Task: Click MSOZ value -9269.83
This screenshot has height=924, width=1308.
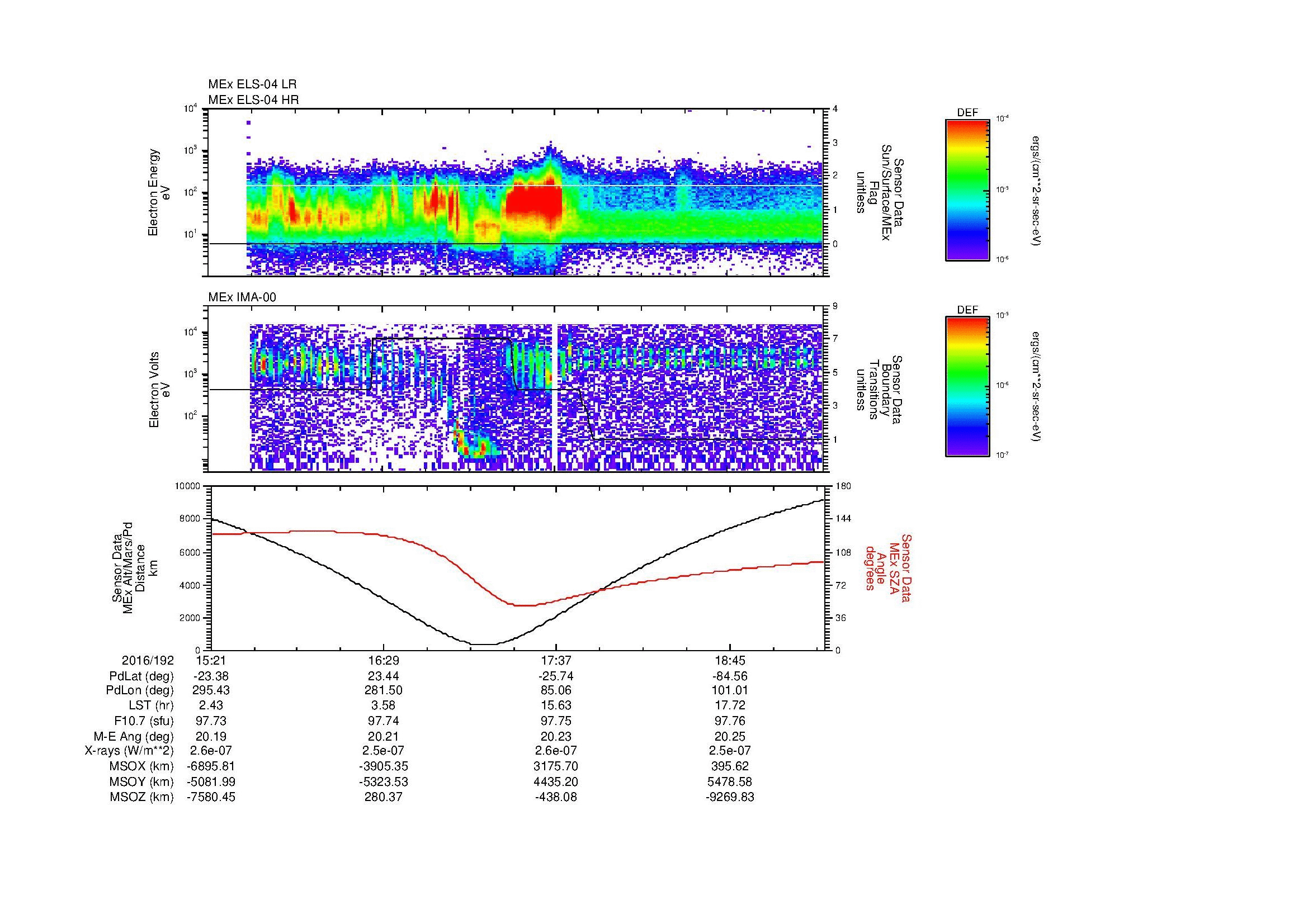Action: coord(730,797)
